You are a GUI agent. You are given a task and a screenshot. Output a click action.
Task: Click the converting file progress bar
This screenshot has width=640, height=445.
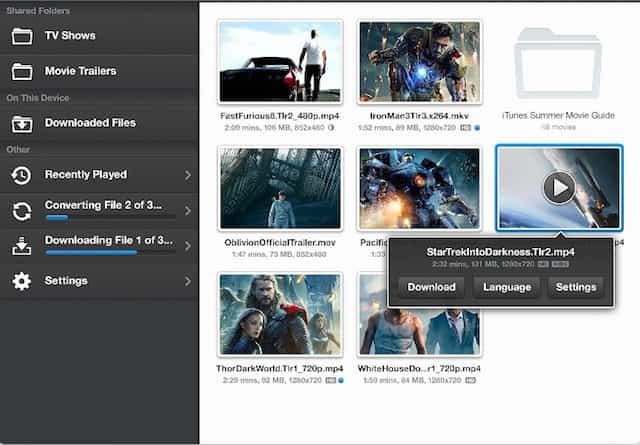[x=111, y=218]
